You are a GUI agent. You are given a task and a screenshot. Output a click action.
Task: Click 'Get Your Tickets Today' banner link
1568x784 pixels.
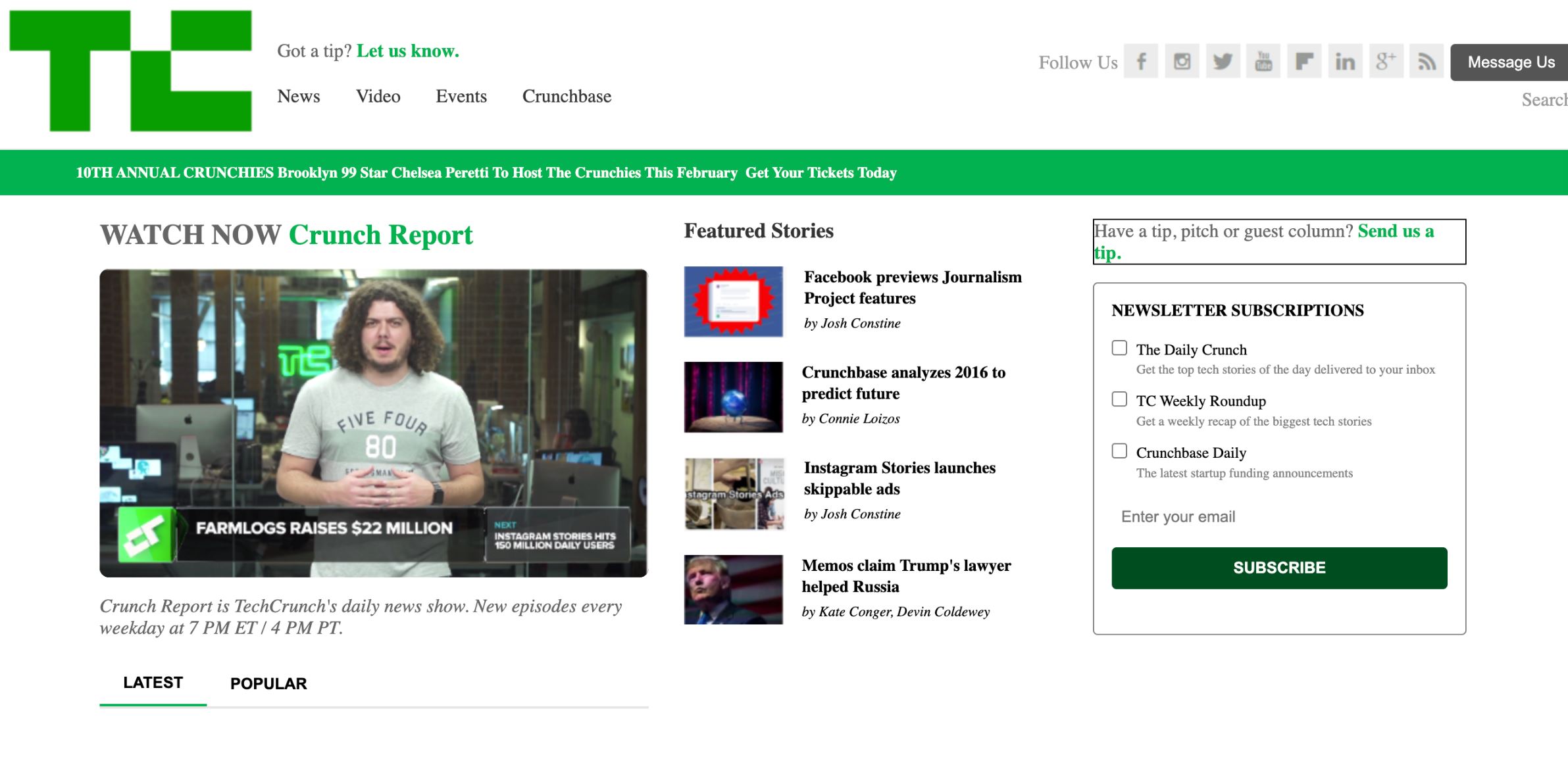coord(821,172)
